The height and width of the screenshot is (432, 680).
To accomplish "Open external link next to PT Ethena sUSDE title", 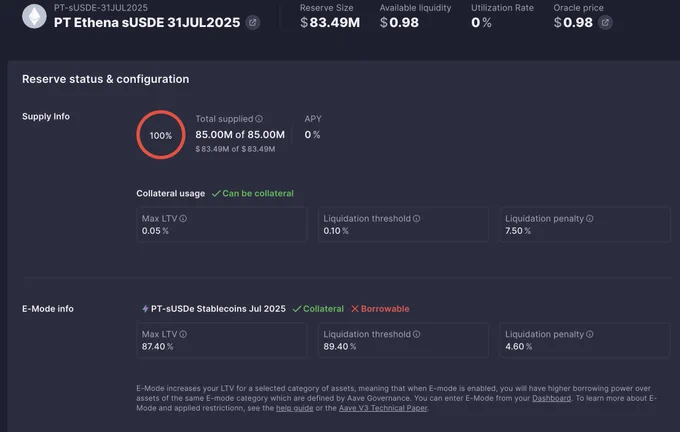I will tap(252, 23).
